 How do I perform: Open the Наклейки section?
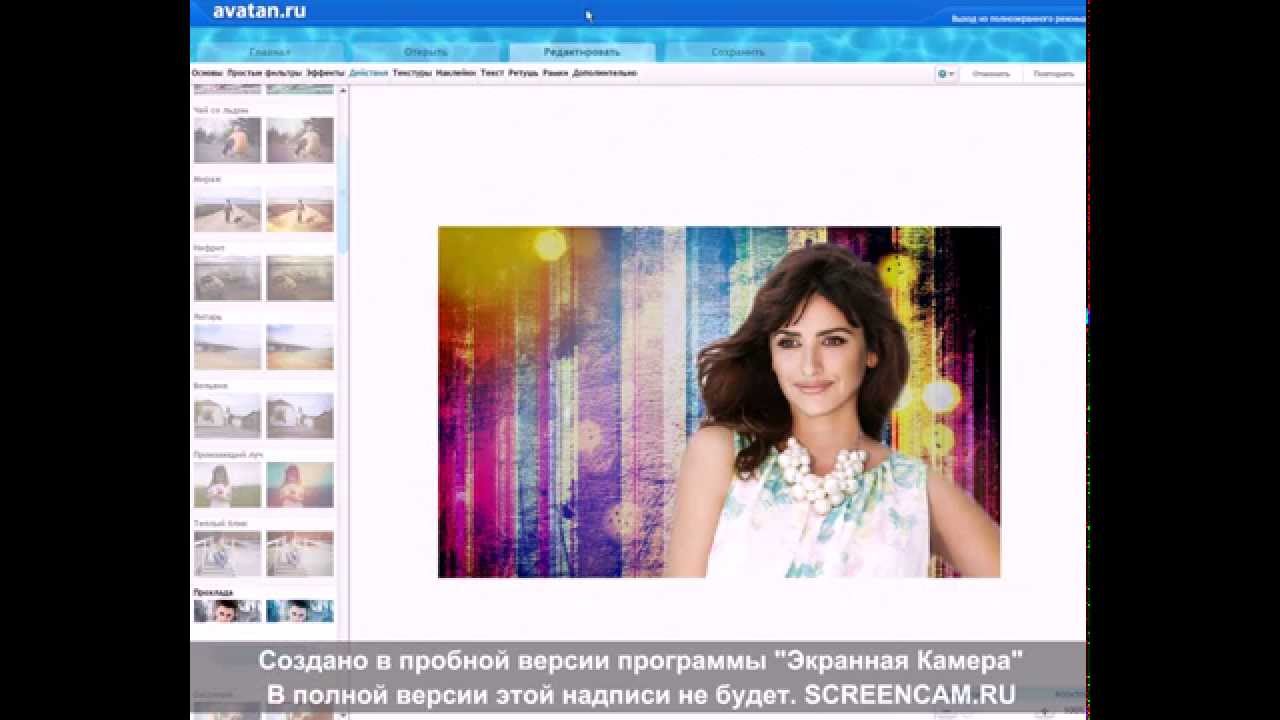(x=456, y=73)
